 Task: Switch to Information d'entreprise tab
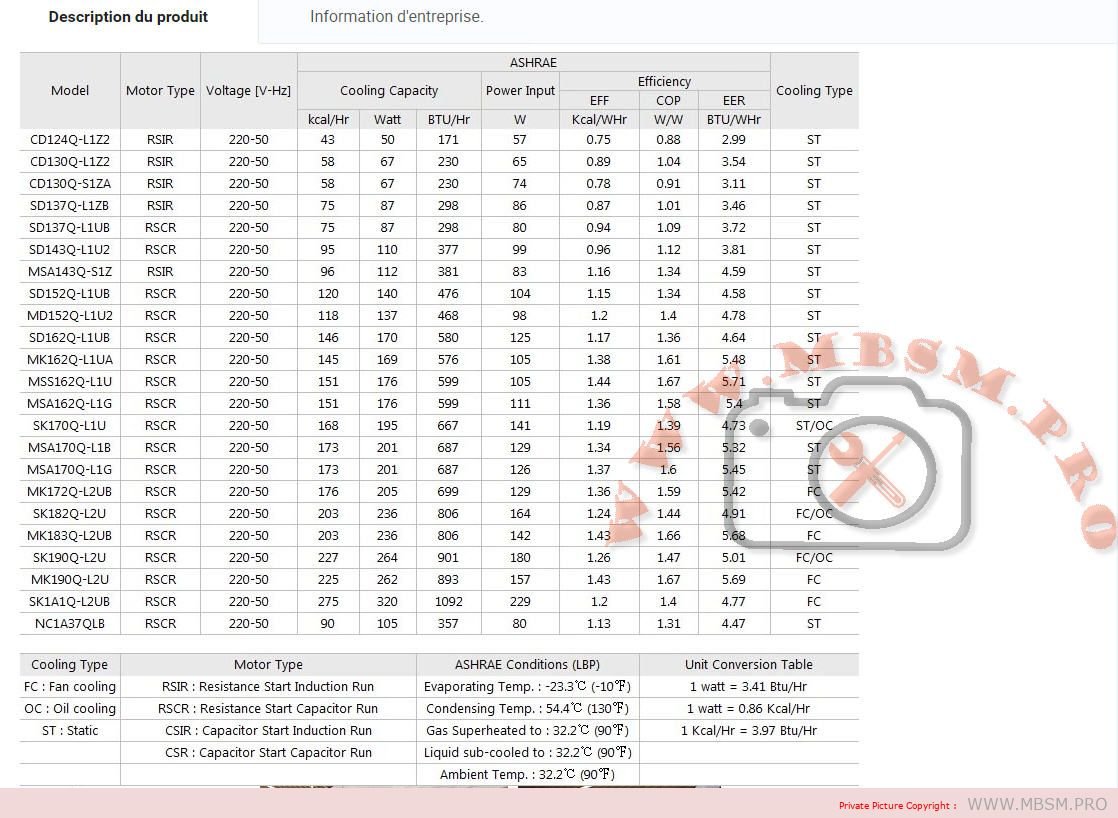[396, 17]
